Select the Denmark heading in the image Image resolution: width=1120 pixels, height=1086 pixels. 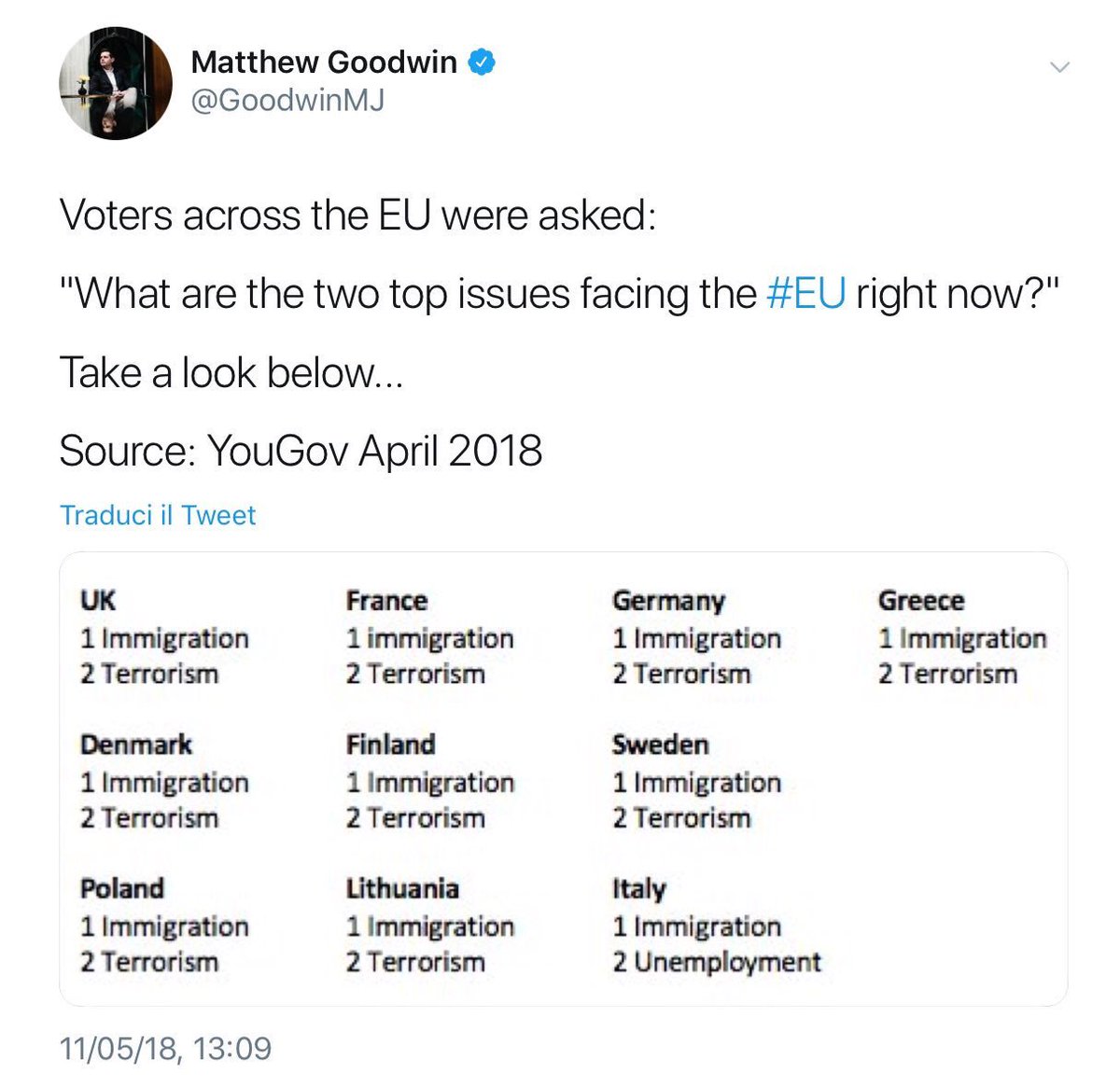click(136, 745)
